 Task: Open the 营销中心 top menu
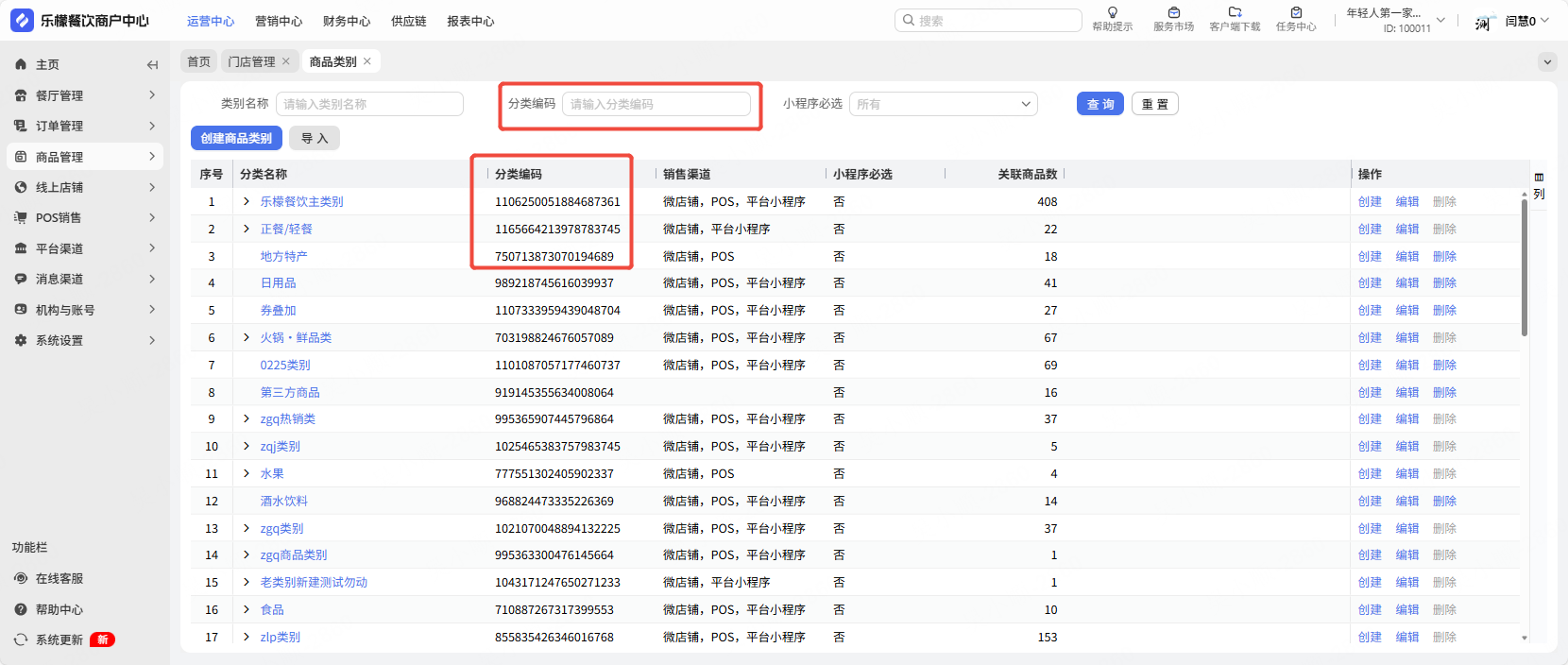pyautogui.click(x=279, y=21)
